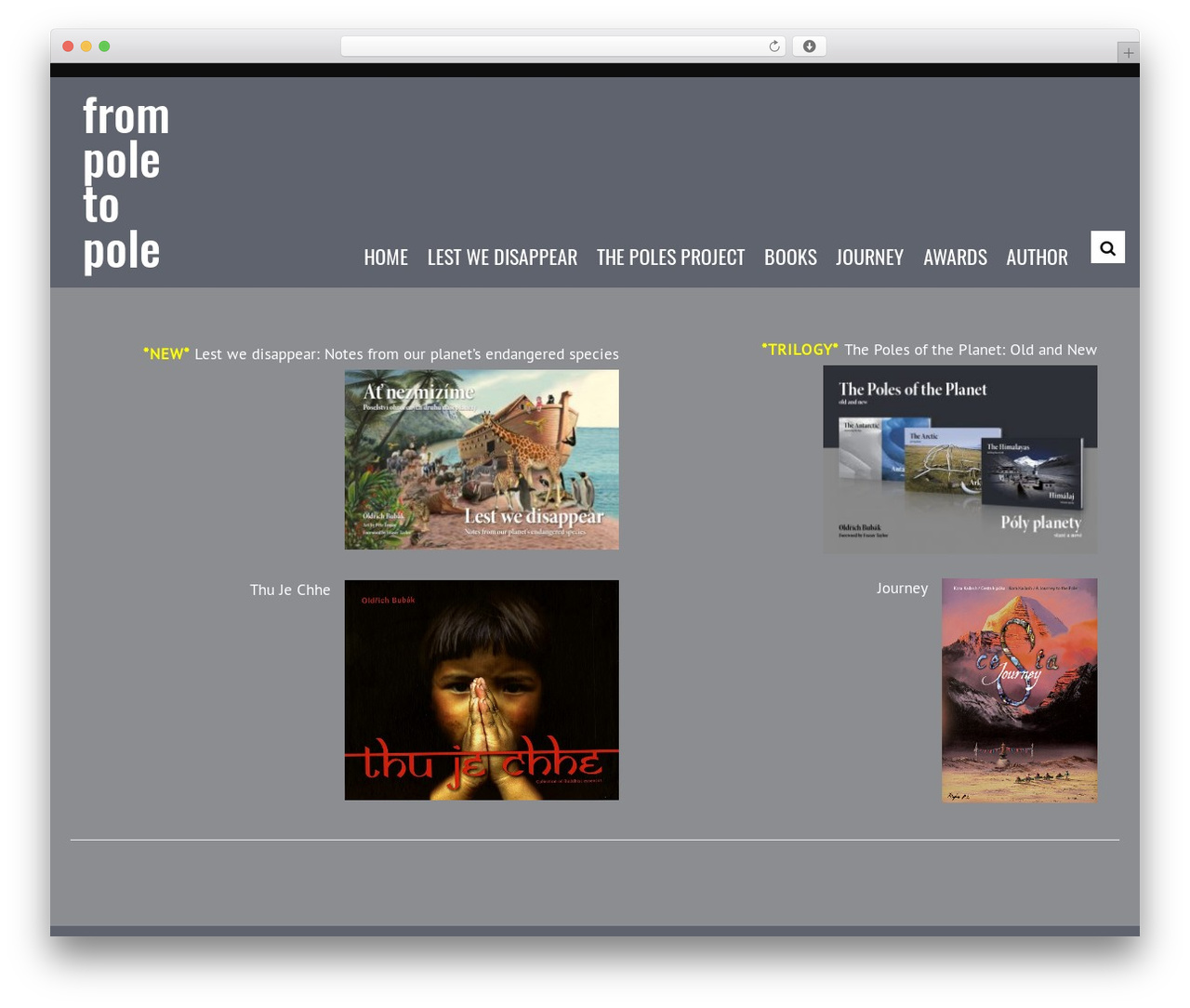Open the LEST WE DISAPPEAR menu item
This screenshot has width=1190, height=1008.
502,258
